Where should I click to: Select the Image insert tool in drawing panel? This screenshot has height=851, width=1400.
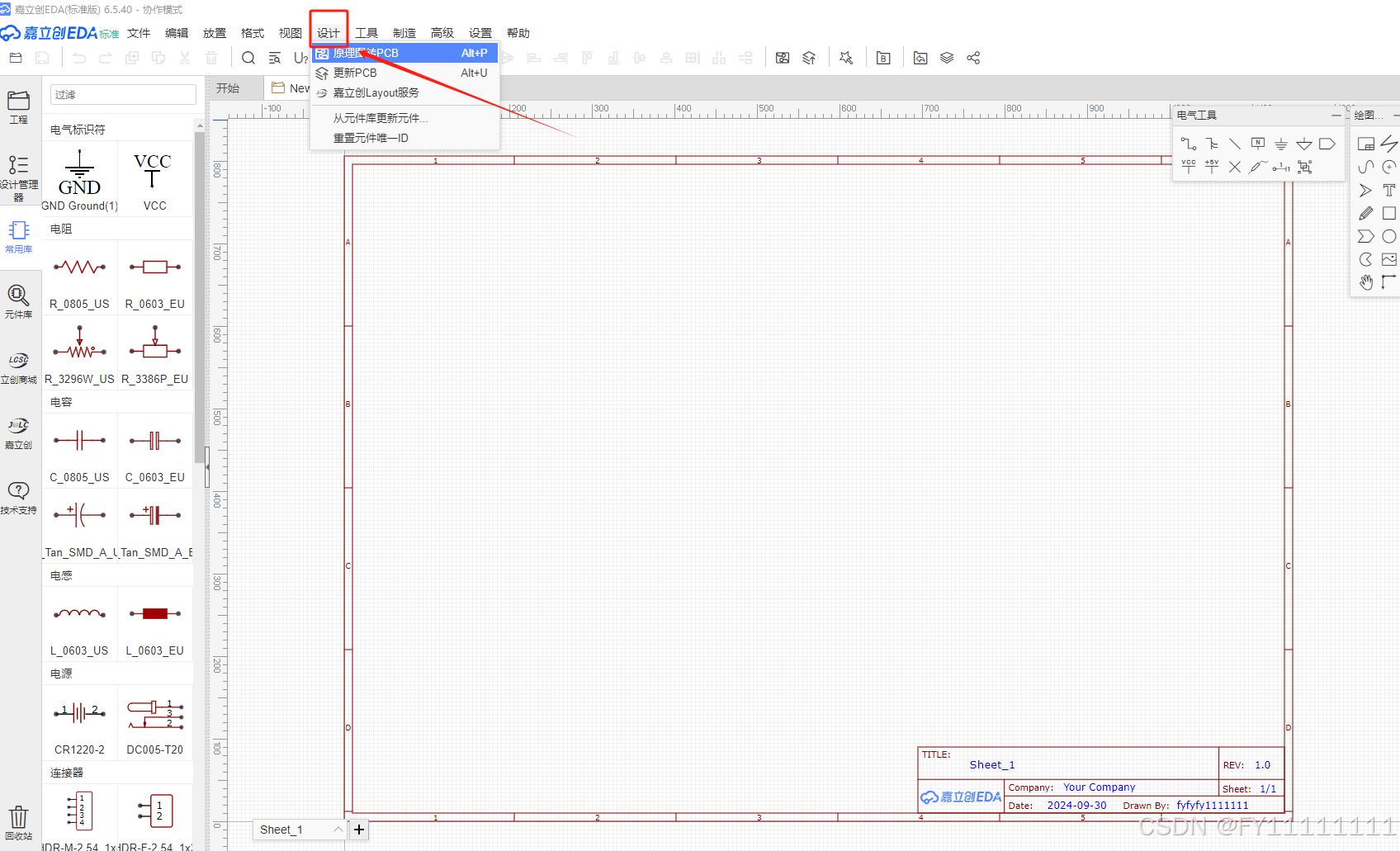(x=1389, y=259)
